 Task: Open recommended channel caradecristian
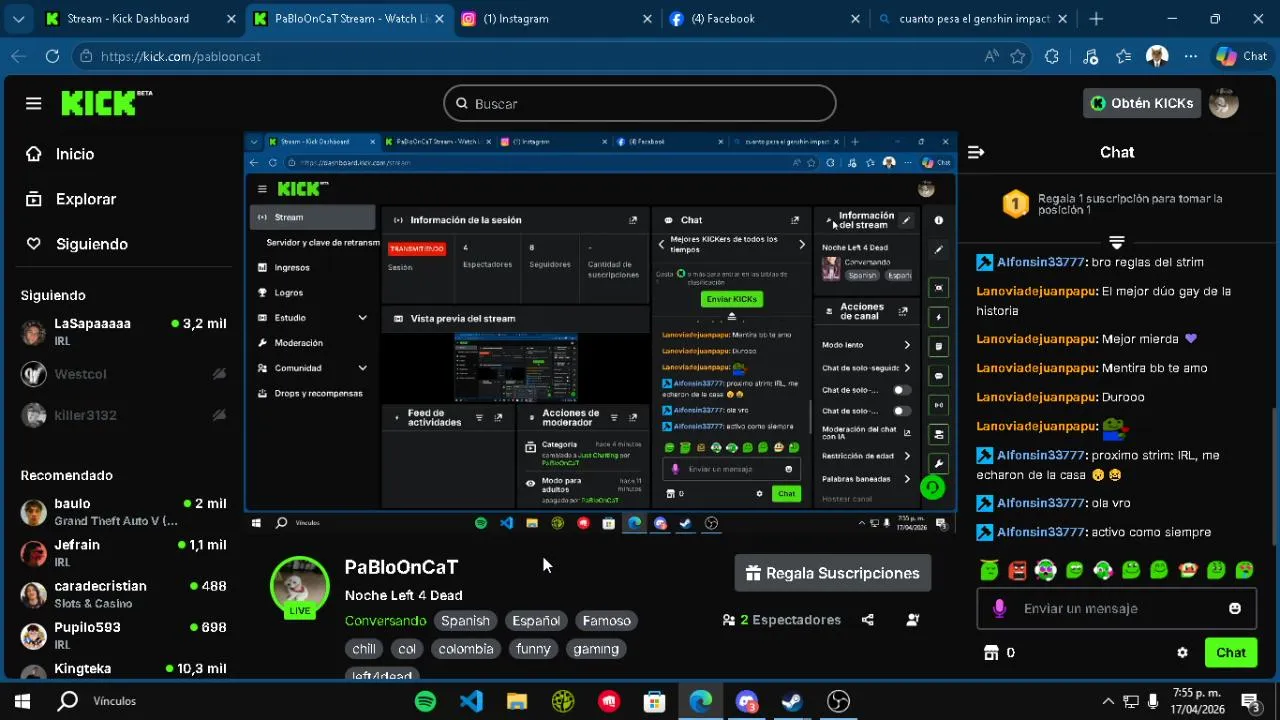(124, 594)
